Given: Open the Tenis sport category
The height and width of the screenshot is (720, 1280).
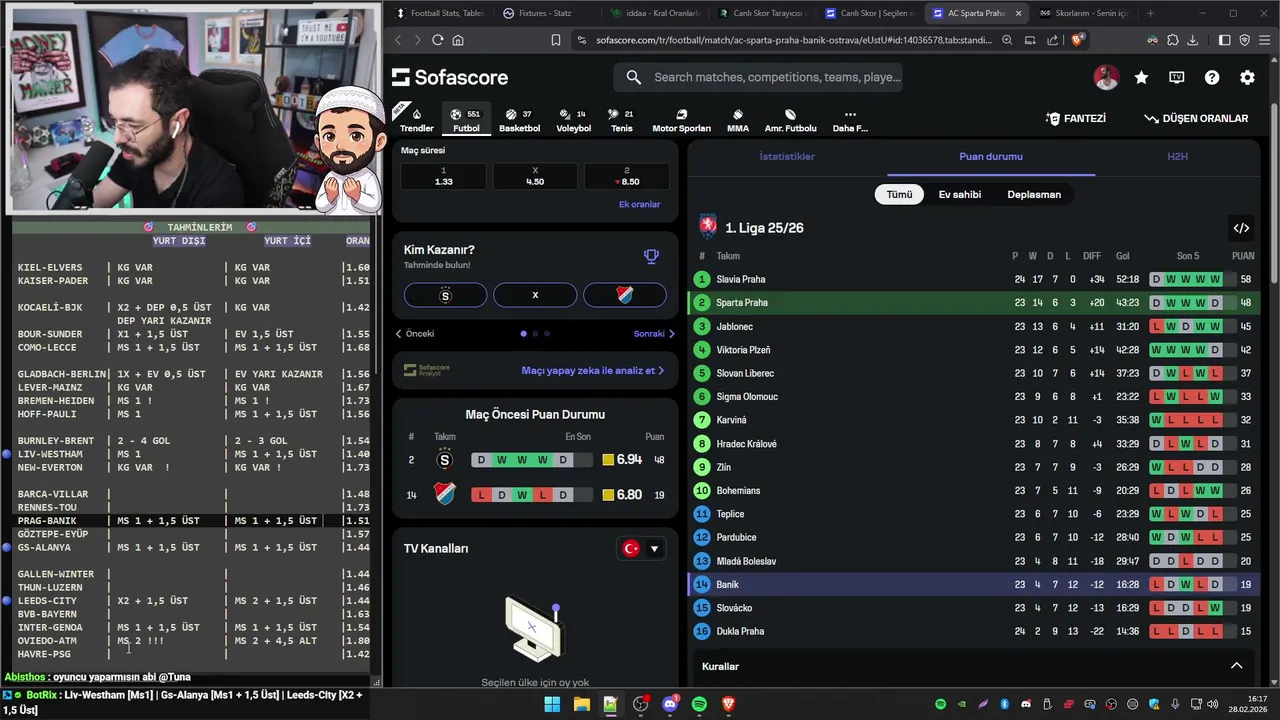Looking at the screenshot, I should [x=622, y=120].
